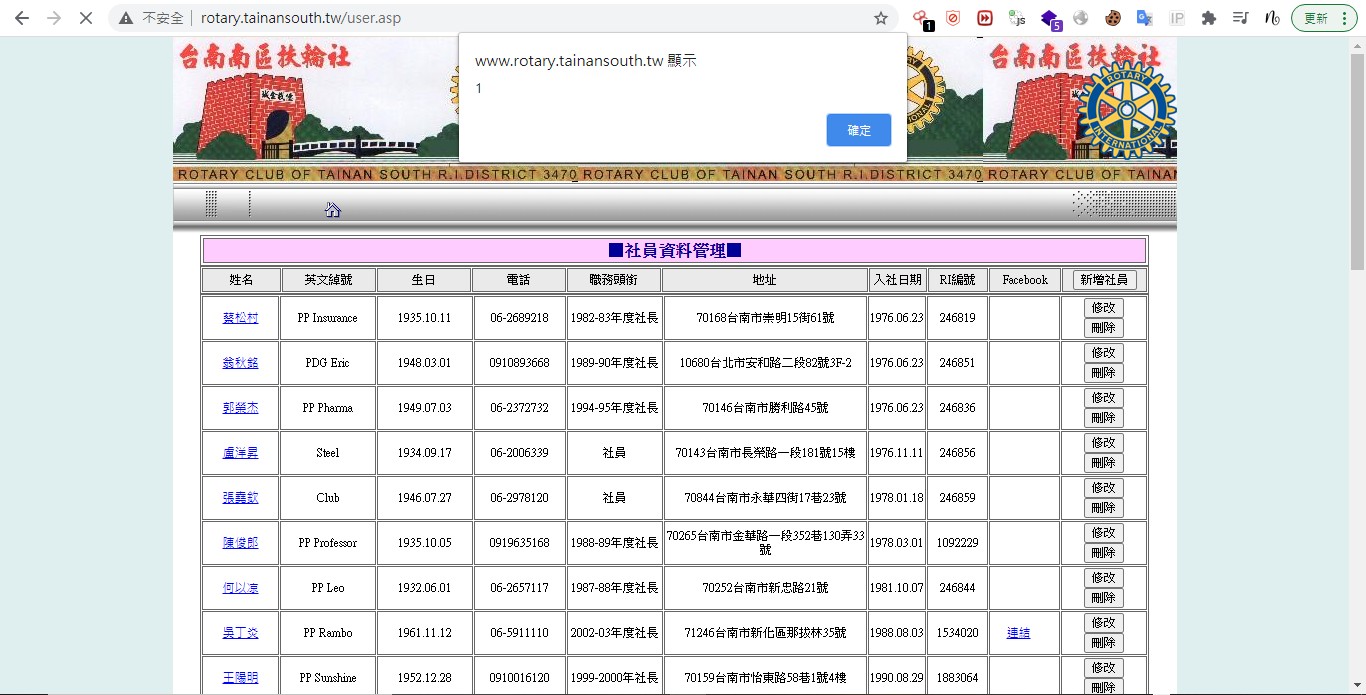This screenshot has width=1366, height=695.
Task: Click 修改 in the Club row
Action: [x=1104, y=488]
